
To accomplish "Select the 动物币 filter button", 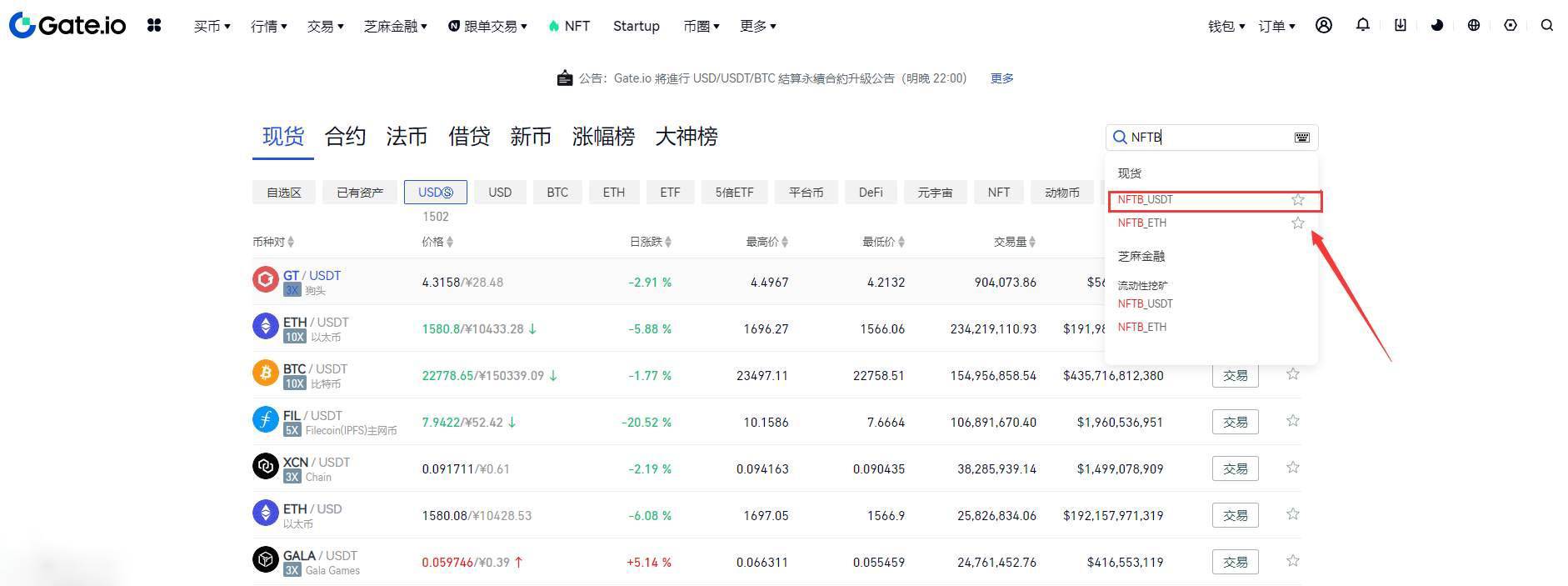I will point(1061,193).
